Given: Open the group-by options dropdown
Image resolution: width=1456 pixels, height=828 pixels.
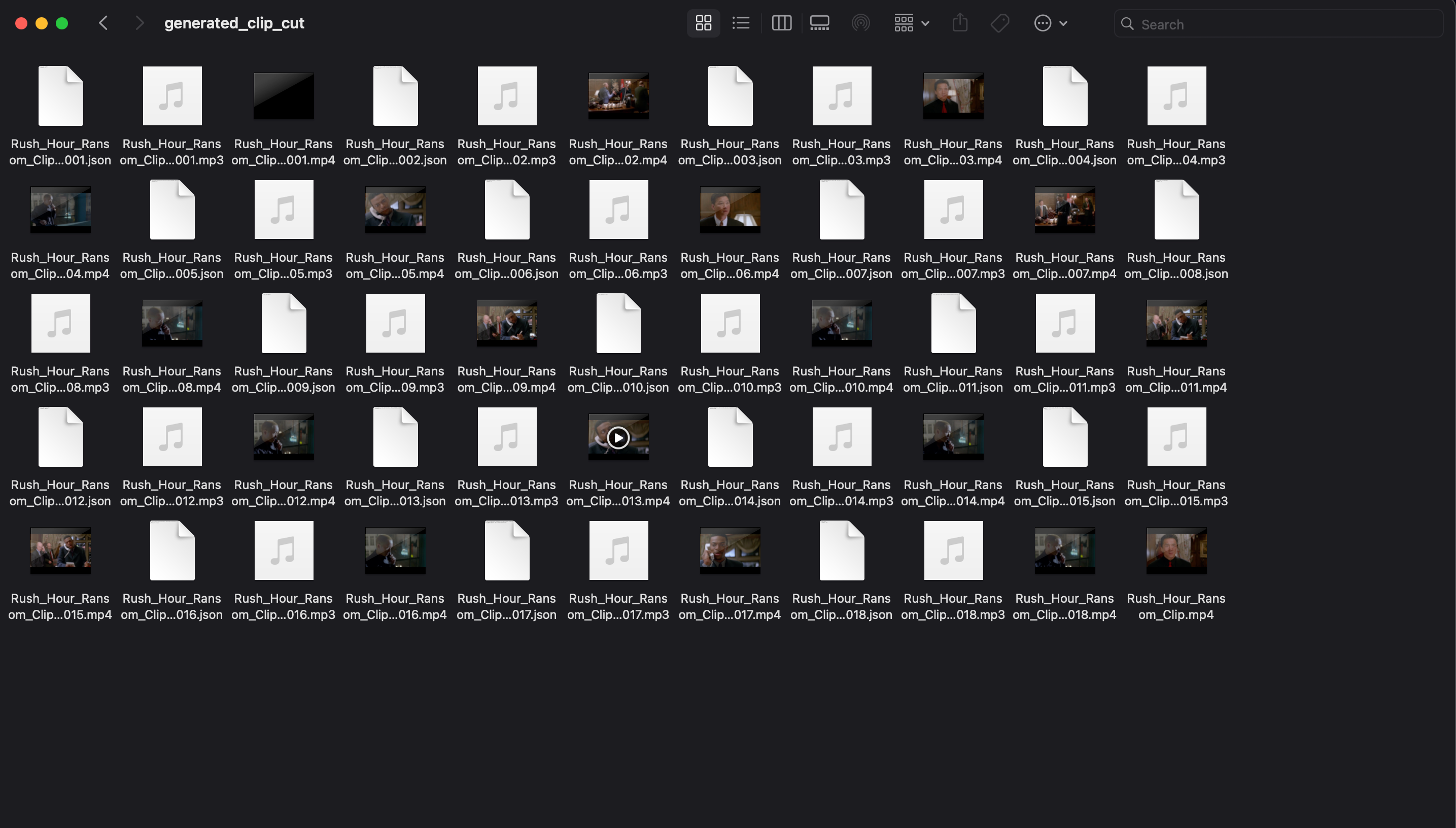Looking at the screenshot, I should click(911, 23).
